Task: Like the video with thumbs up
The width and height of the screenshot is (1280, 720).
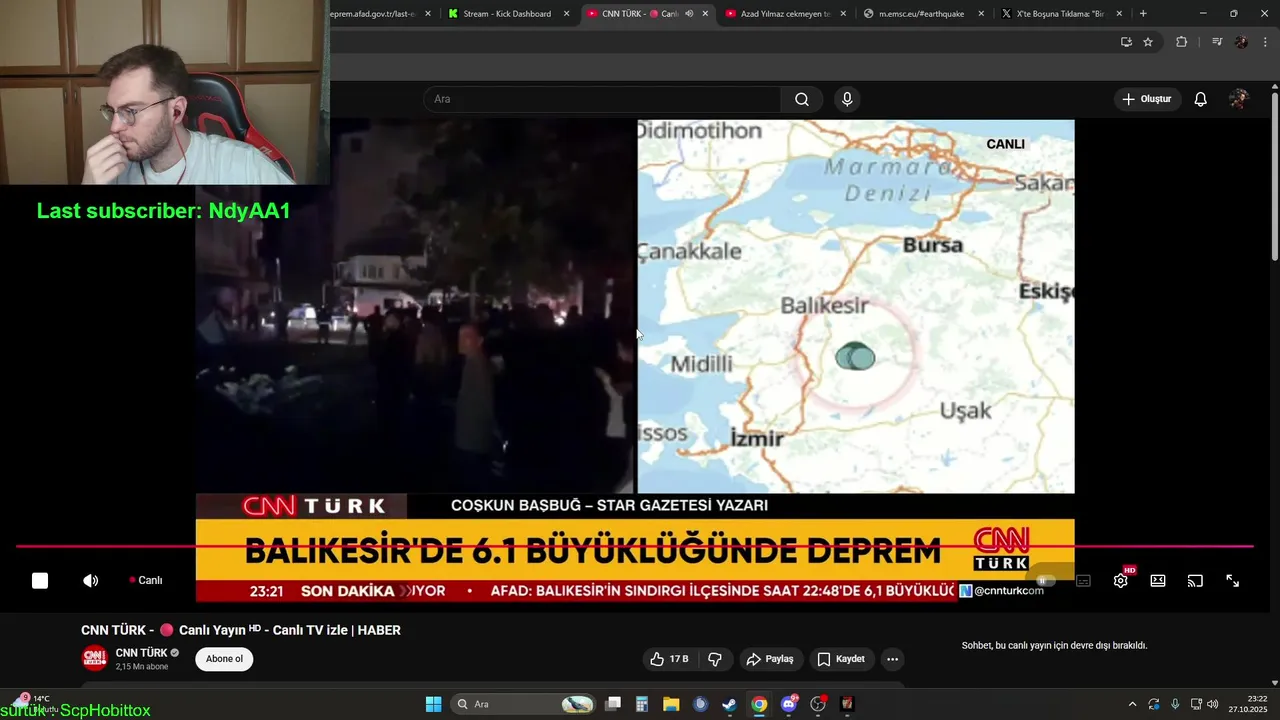Action: [668, 659]
